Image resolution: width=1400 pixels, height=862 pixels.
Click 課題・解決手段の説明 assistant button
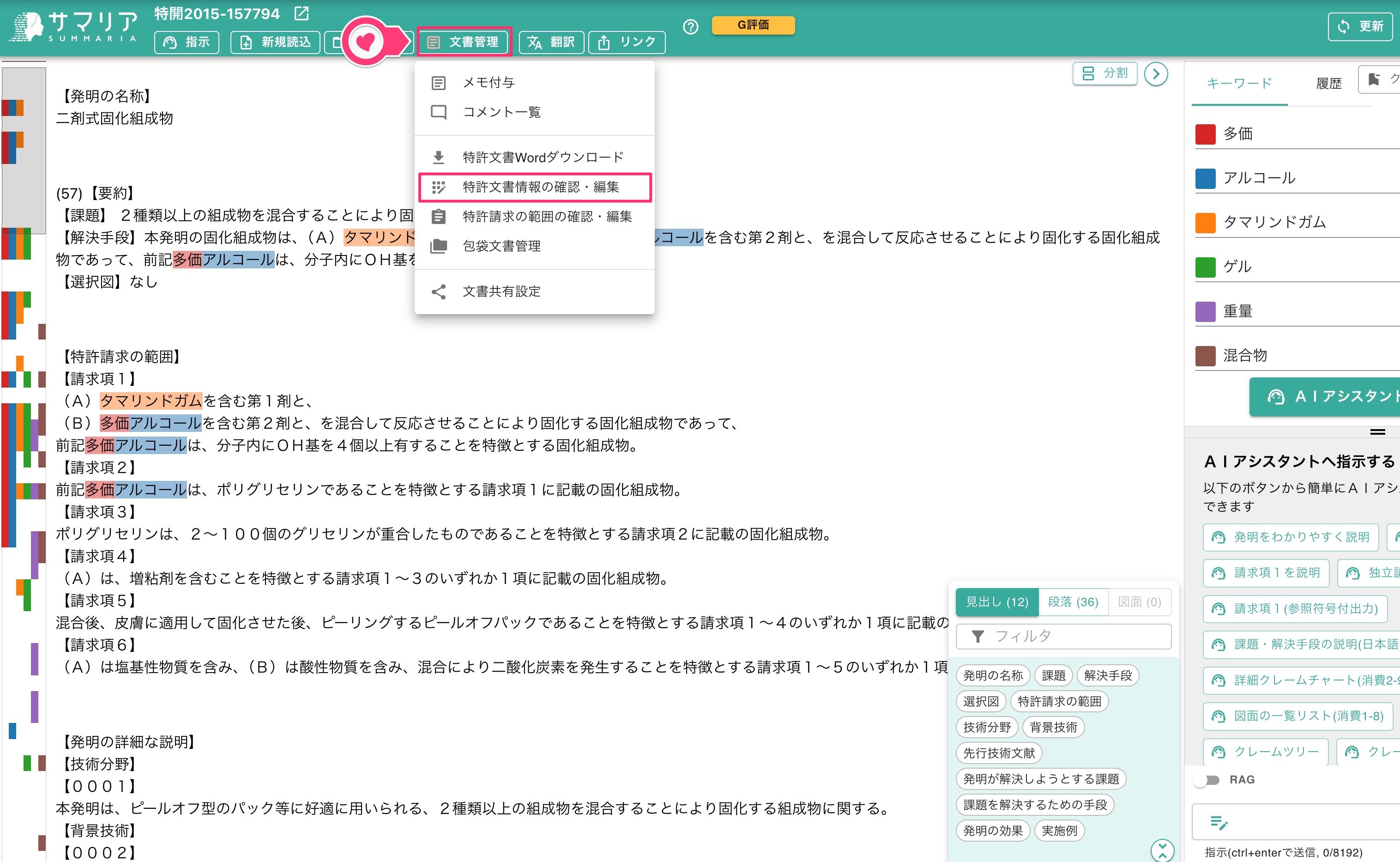point(1302,645)
